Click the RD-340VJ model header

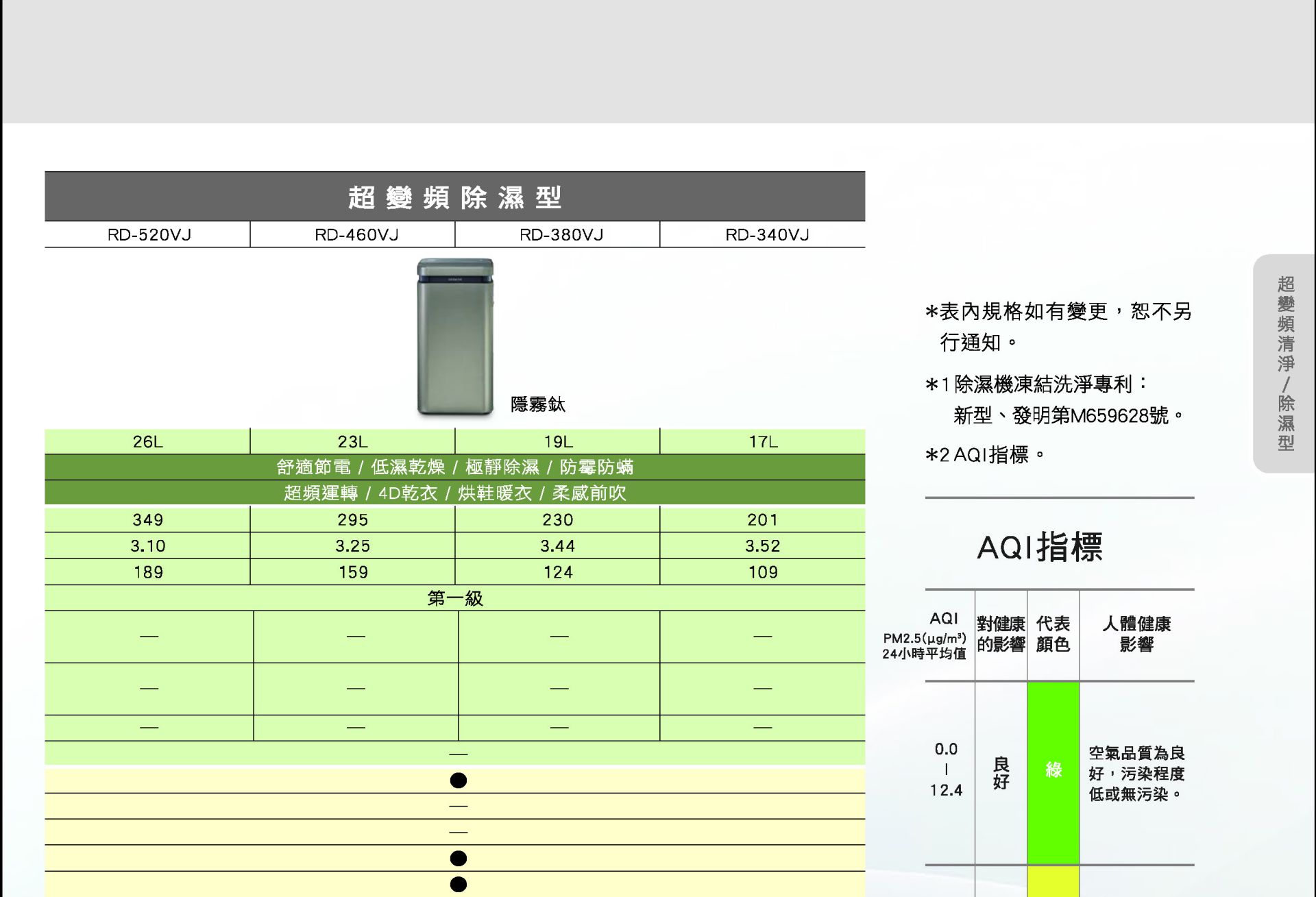[766, 235]
